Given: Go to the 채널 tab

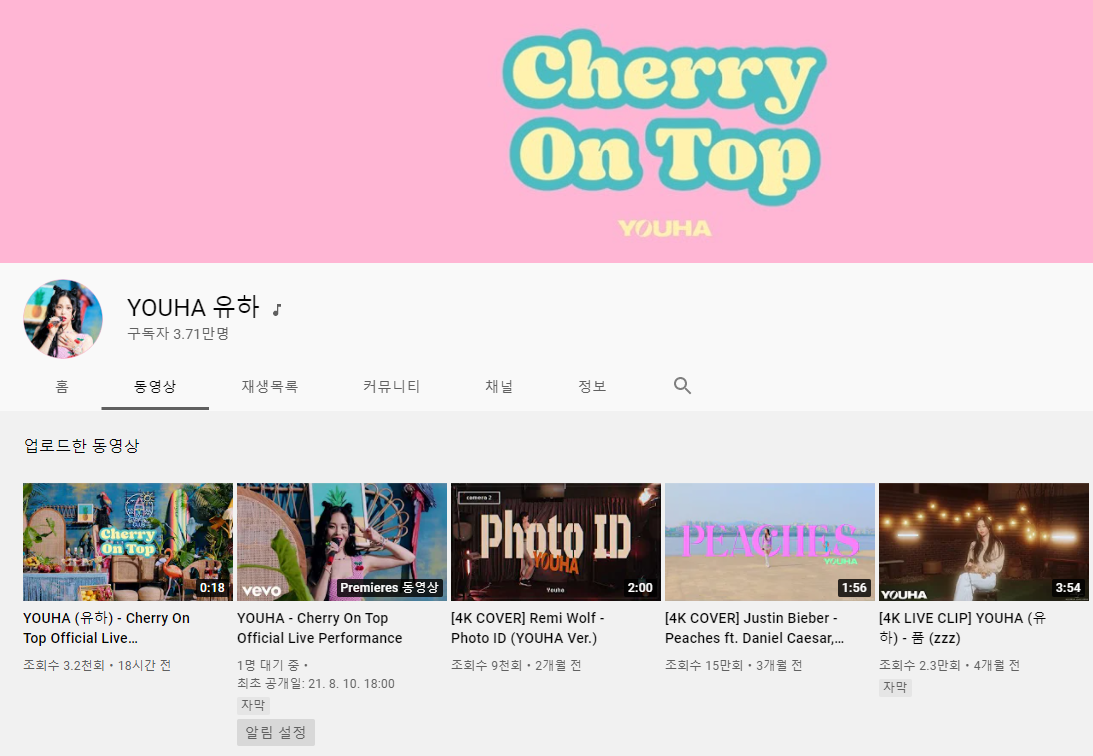Looking at the screenshot, I should click(x=498, y=386).
